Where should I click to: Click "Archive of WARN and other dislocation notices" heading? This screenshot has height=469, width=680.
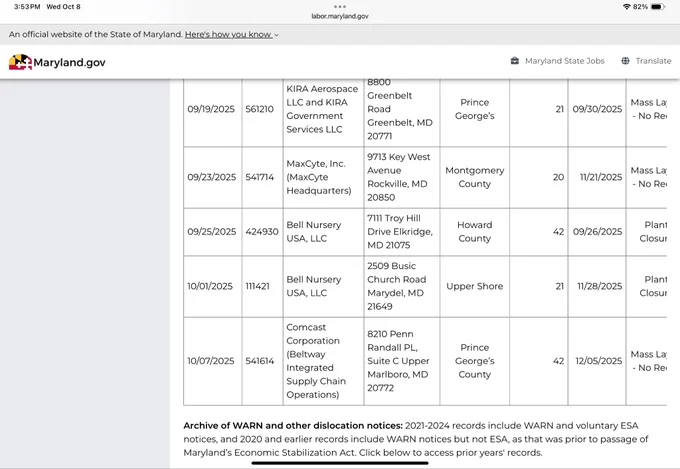tap(293, 426)
